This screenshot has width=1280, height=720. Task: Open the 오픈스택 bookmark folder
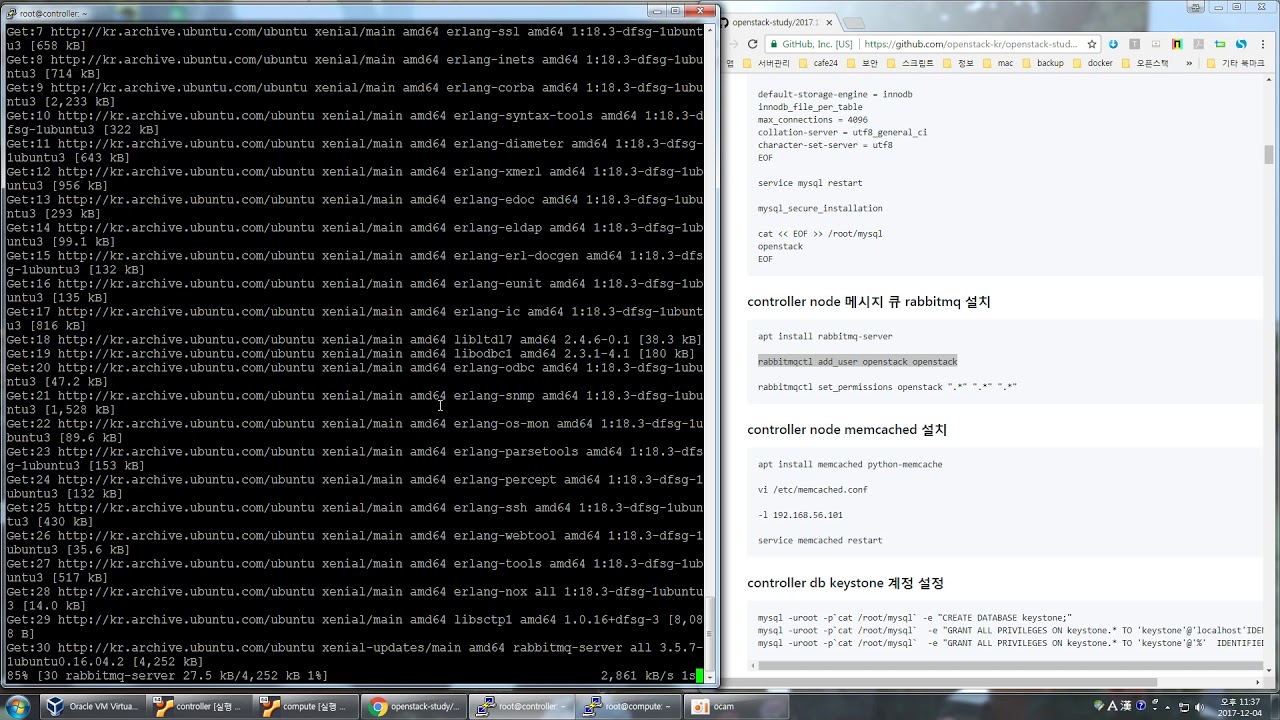point(1145,63)
